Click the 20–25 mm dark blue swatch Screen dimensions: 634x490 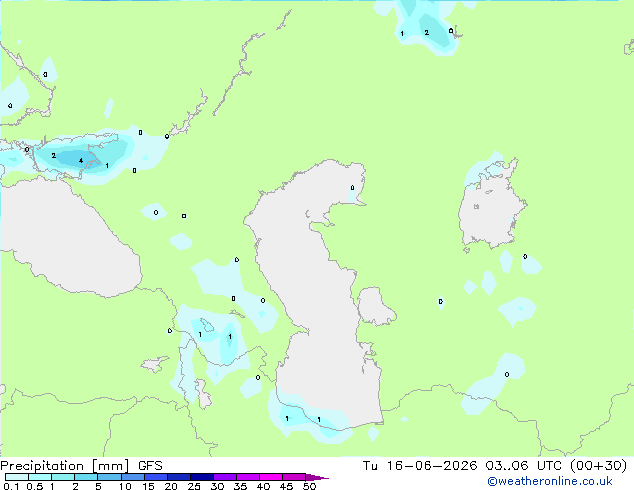click(179, 477)
